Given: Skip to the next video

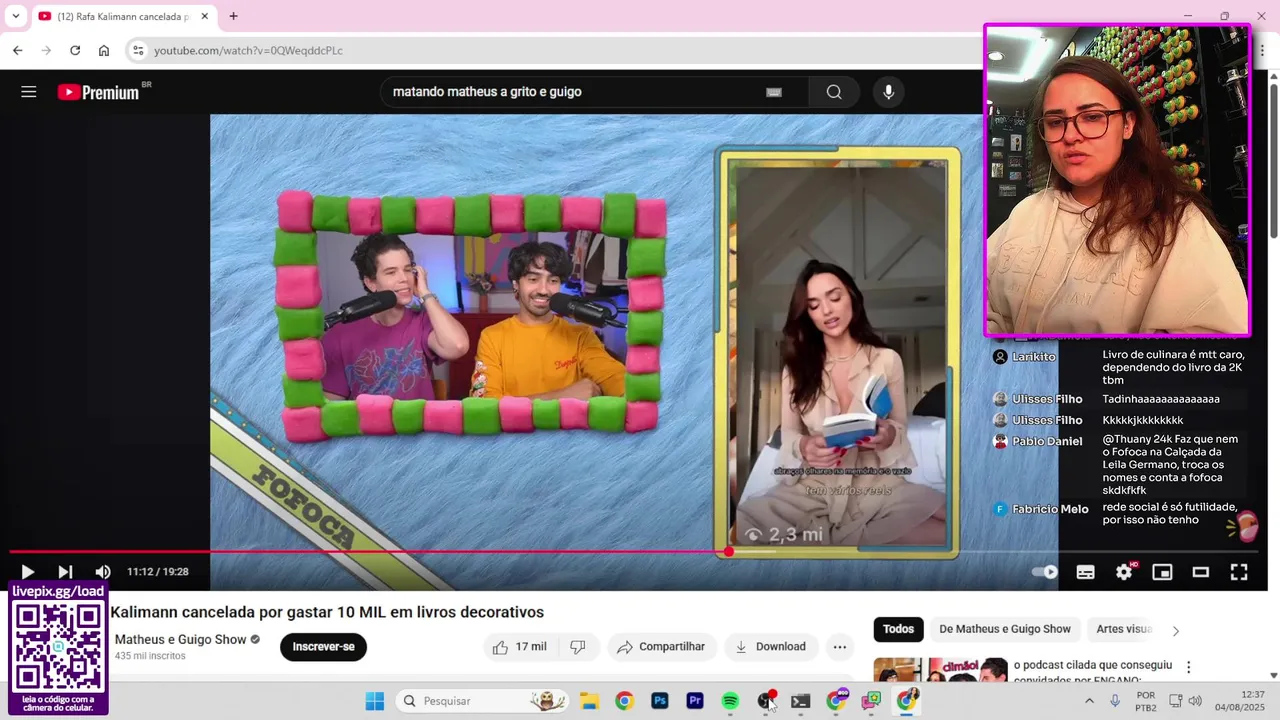Looking at the screenshot, I should [65, 572].
